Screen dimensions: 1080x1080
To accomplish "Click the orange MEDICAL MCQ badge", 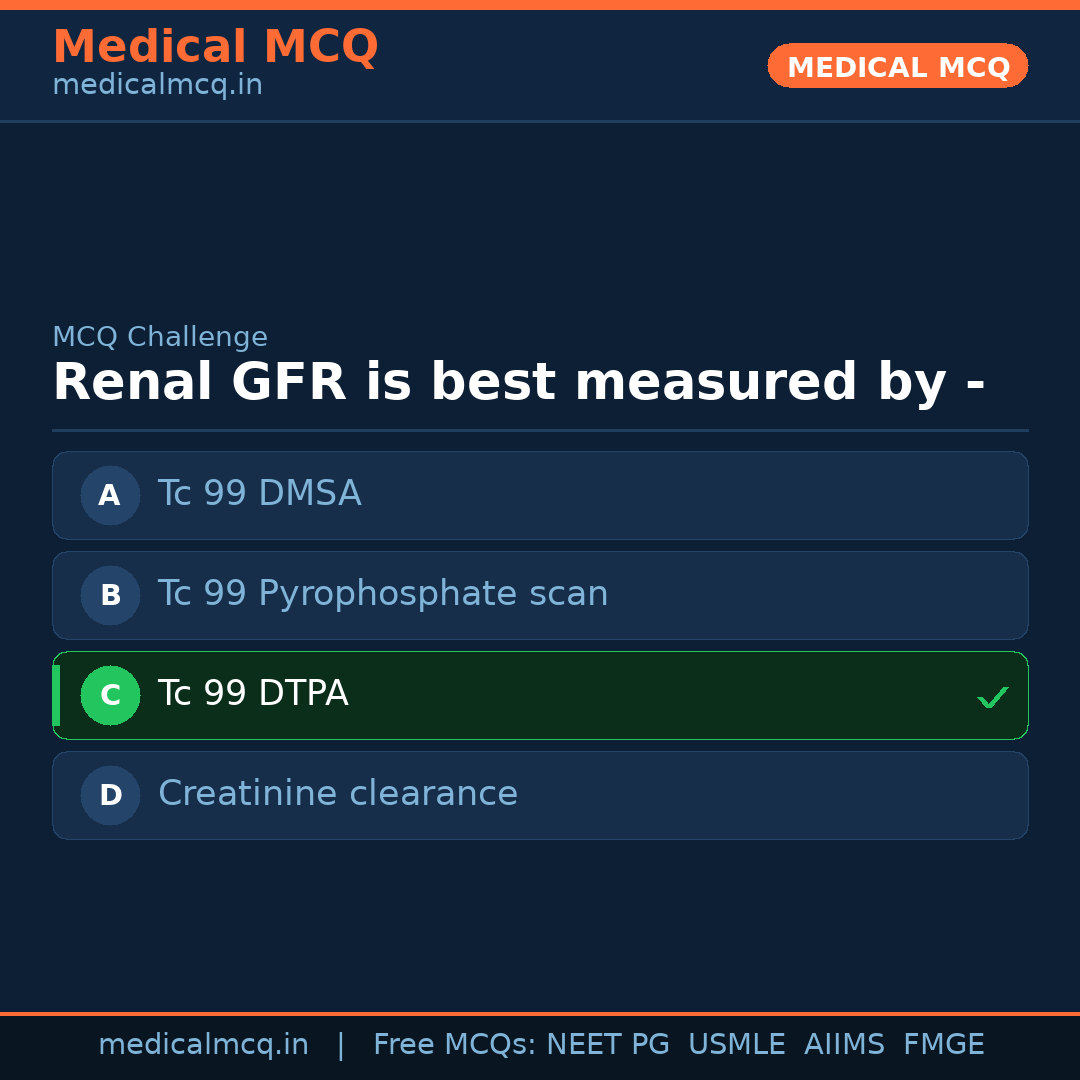I will [x=897, y=66].
